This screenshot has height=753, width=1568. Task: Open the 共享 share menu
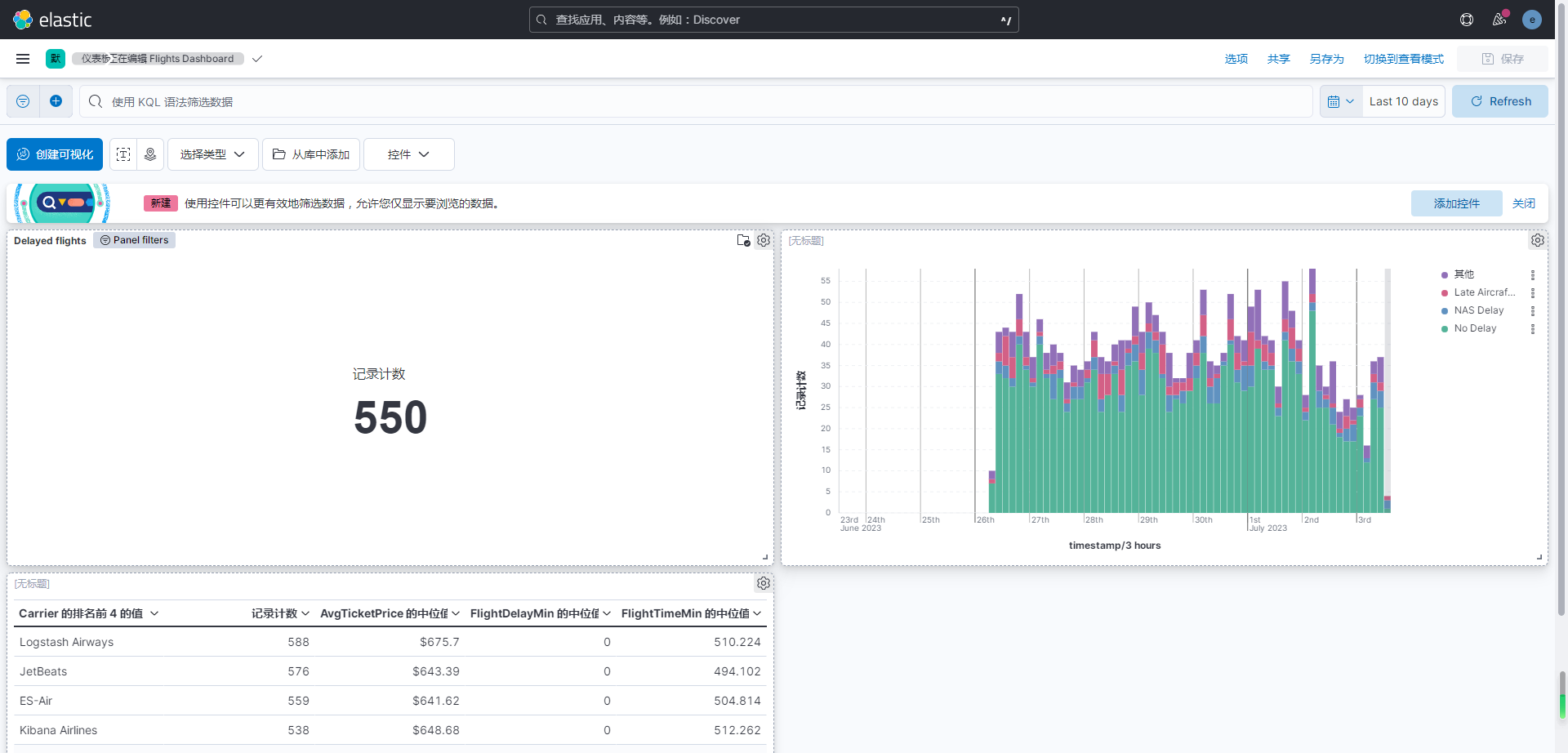(x=1279, y=59)
